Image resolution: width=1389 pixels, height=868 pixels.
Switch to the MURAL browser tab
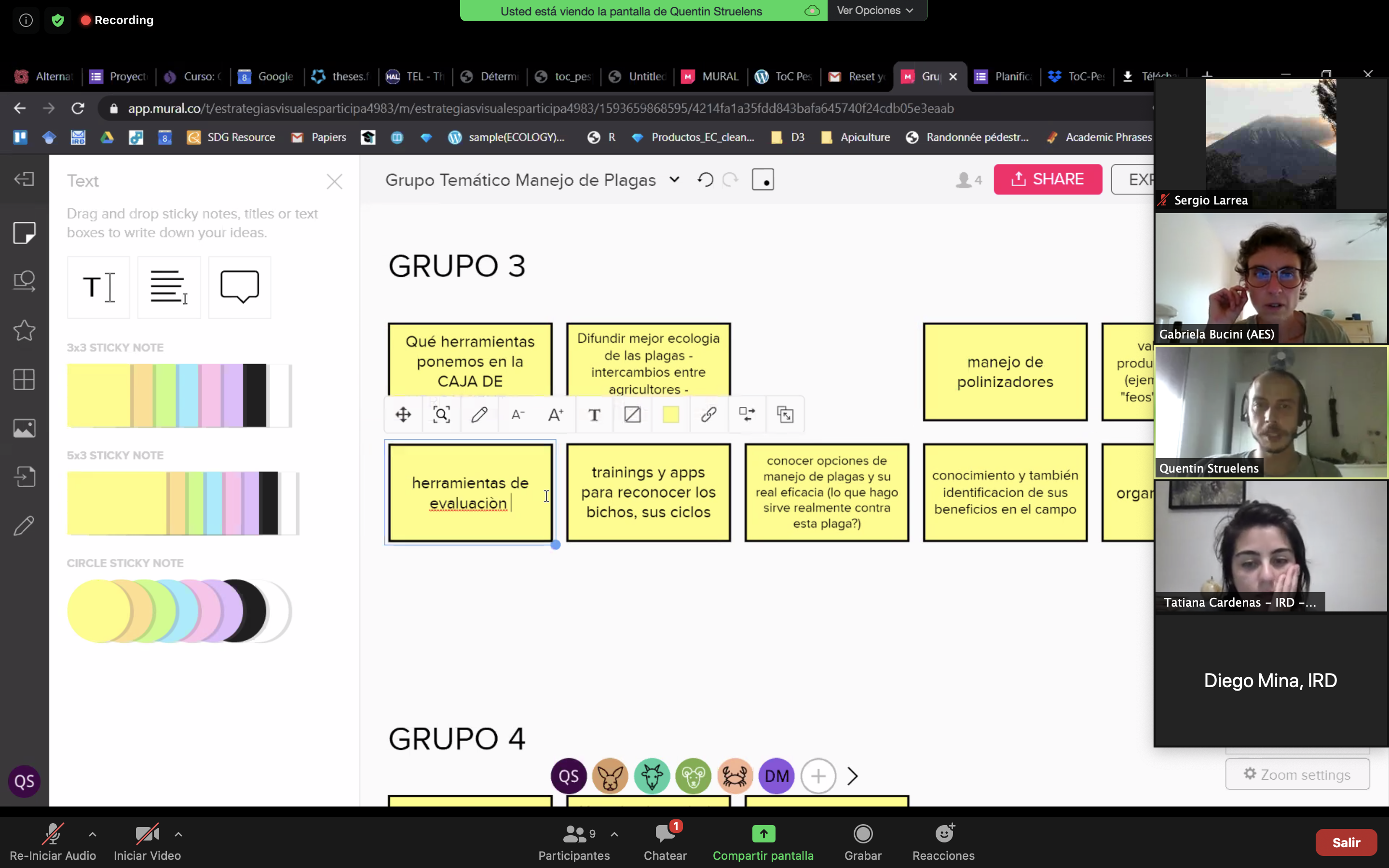[710, 76]
